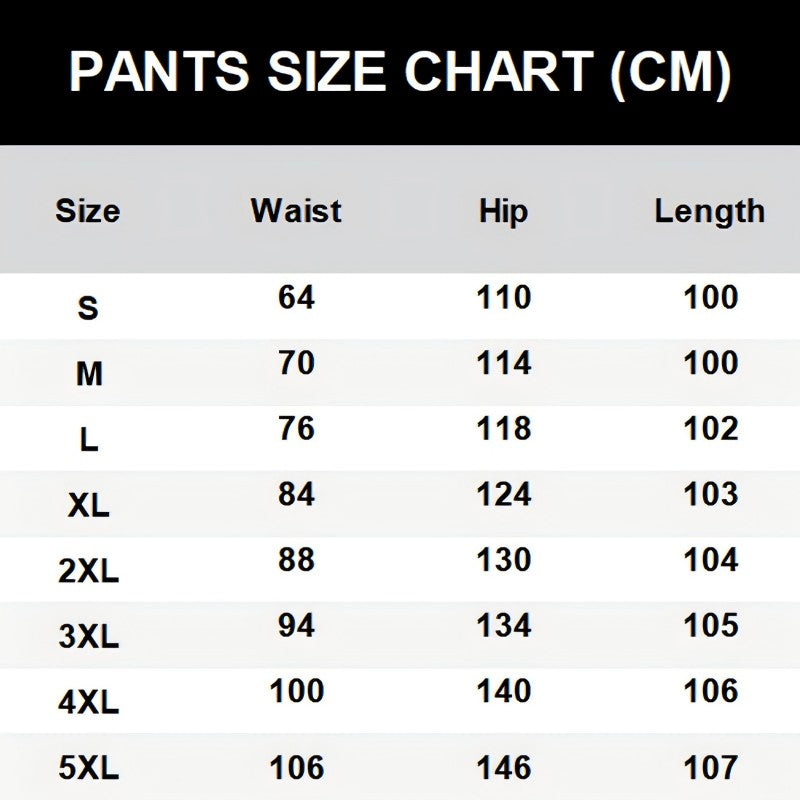Click waist value 64 for size S
The width and height of the screenshot is (800, 800).
[296, 297]
